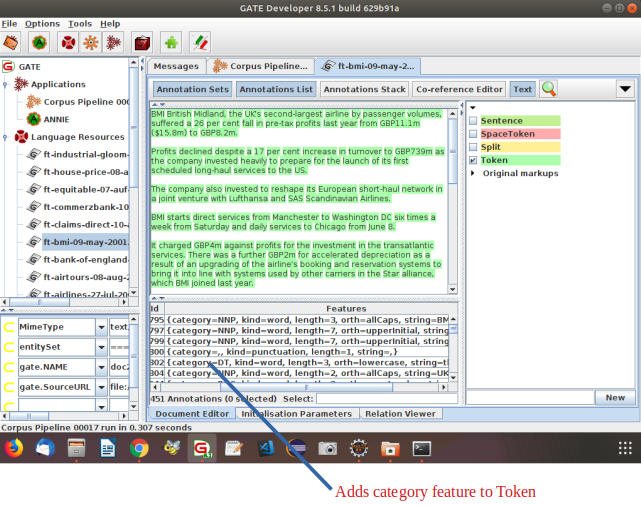Open Thunderbird mail from the dock
This screenshot has height=505, width=641.
tap(45, 448)
